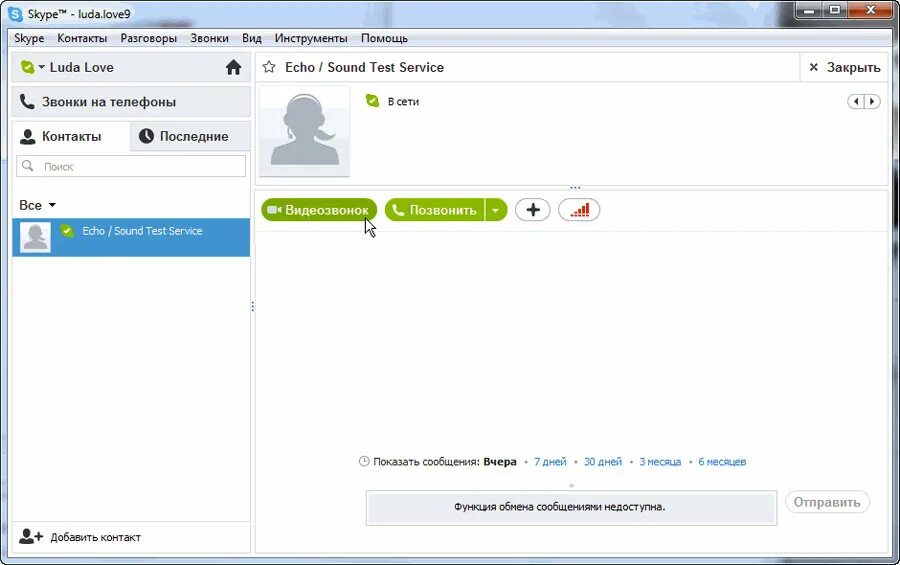Minimize the Skype window

[808, 10]
